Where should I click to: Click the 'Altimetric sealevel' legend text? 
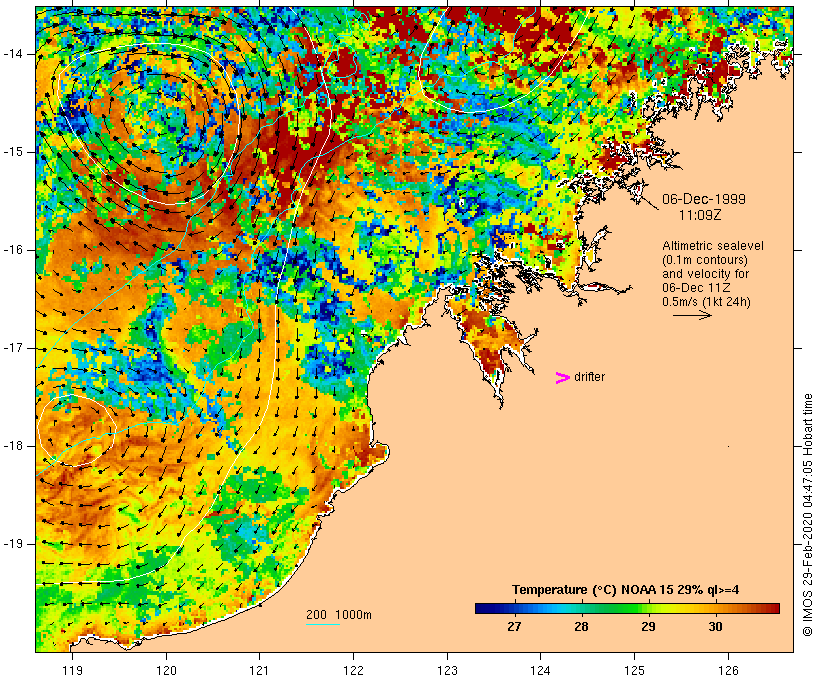[x=713, y=246]
